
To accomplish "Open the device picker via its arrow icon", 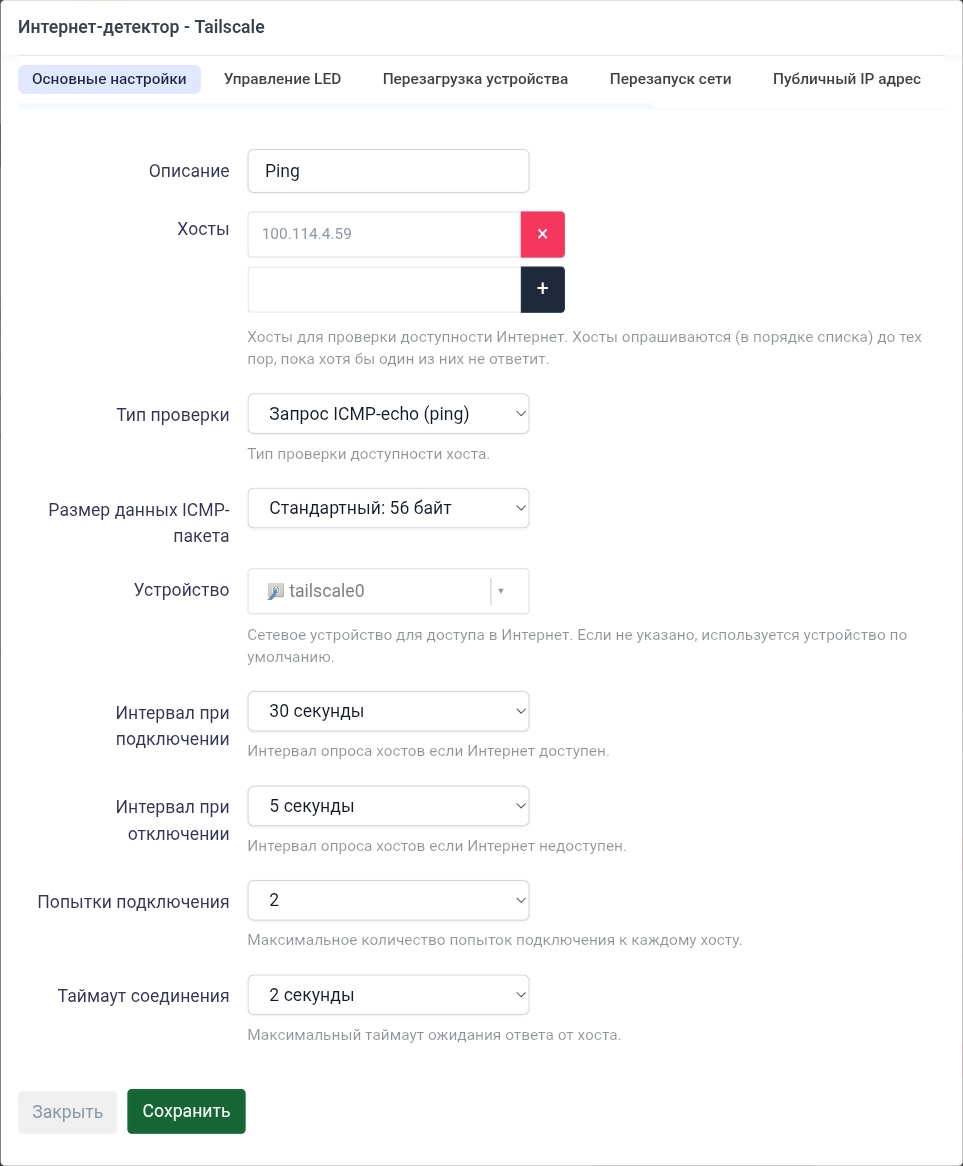I will (x=500, y=590).
